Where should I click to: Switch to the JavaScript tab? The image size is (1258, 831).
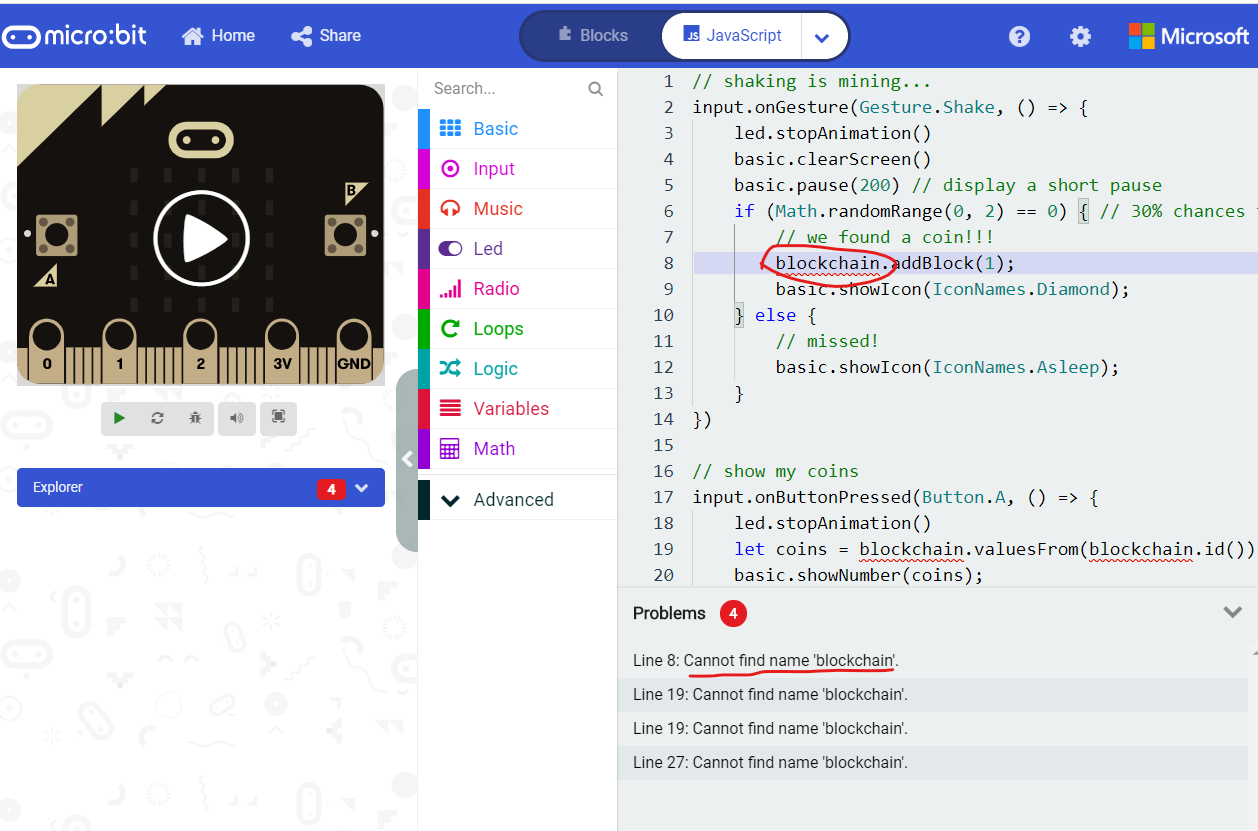pyautogui.click(x=731, y=35)
